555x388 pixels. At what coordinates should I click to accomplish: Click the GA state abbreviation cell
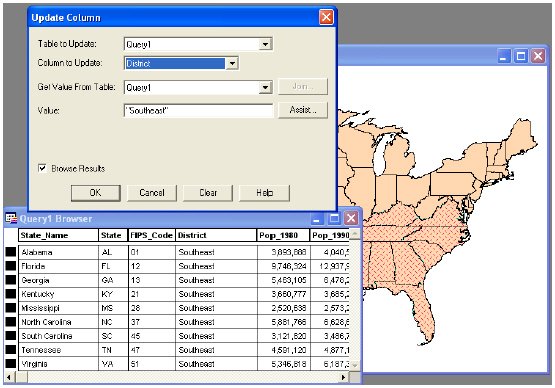[x=113, y=280]
